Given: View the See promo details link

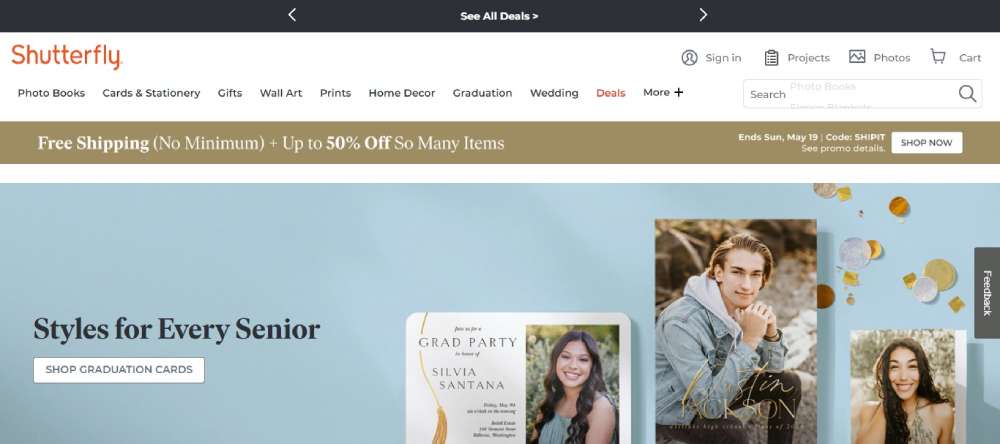Looking at the screenshot, I should [843, 149].
